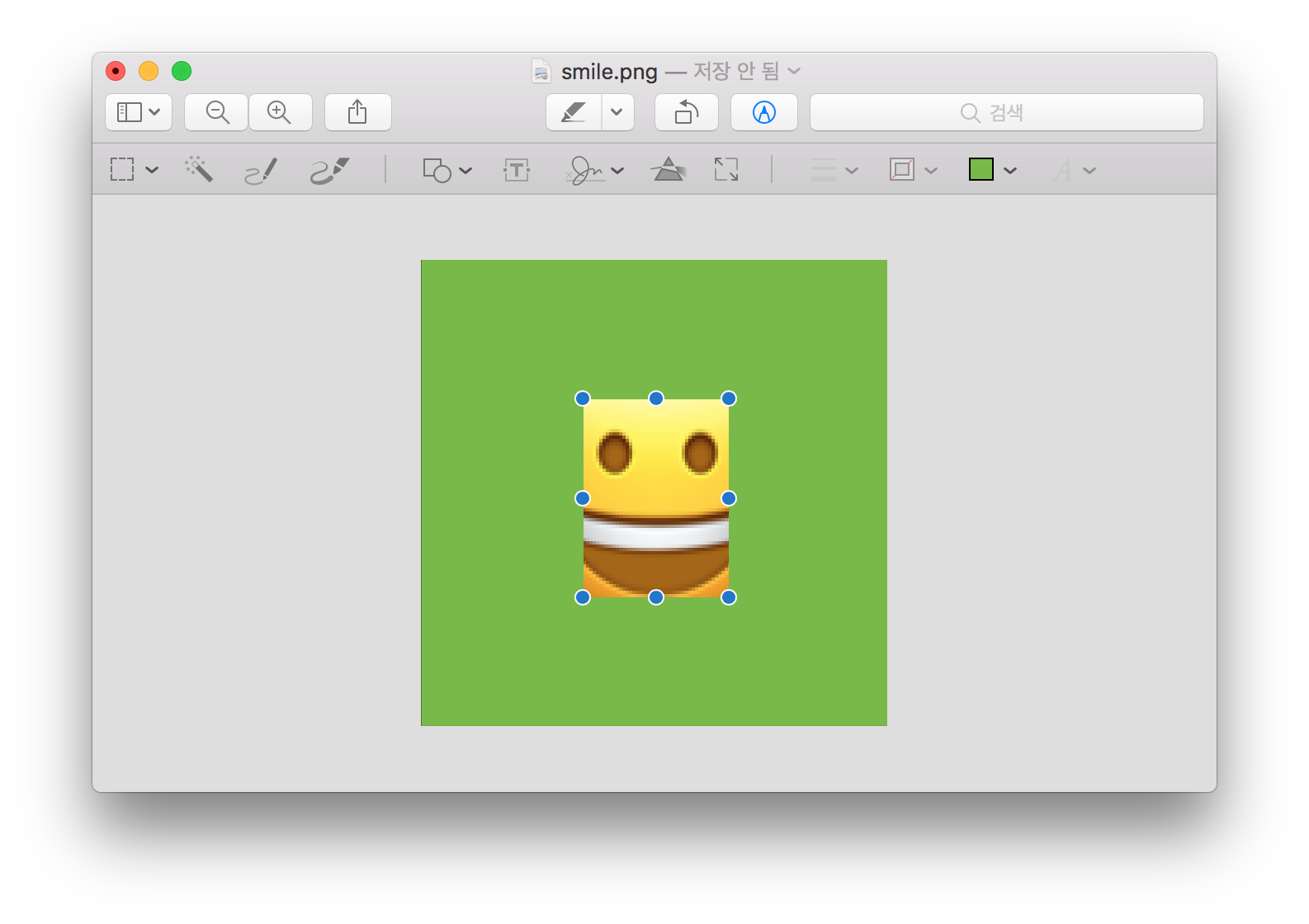This screenshot has height=924, width=1309.
Task: Open the Adjust Size tool
Action: [x=726, y=169]
